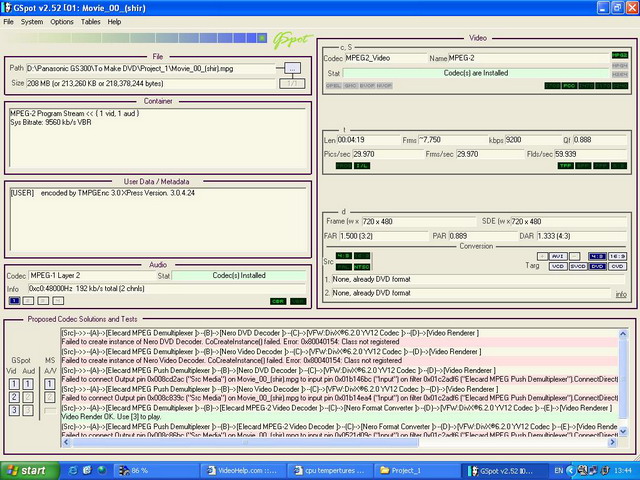
Task: Click the analysis progress bar
Action: click(x=137, y=38)
